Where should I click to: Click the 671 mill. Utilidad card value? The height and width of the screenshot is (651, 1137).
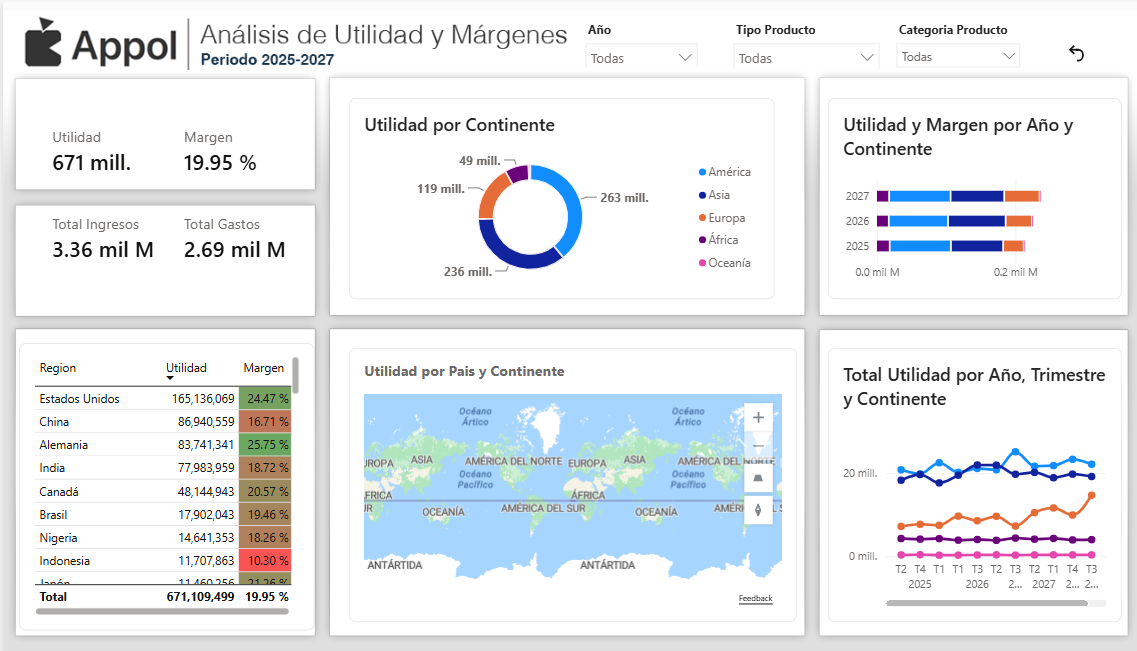tap(91, 162)
